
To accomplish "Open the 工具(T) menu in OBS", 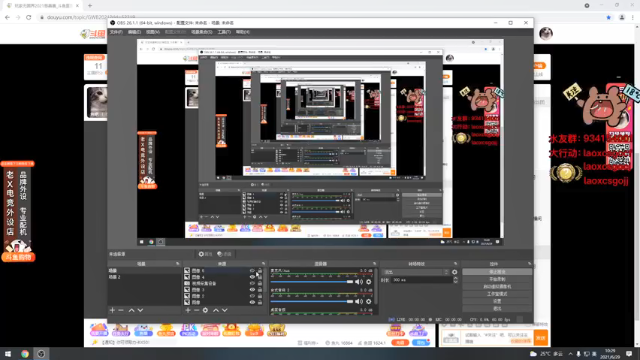I will [x=224, y=32].
